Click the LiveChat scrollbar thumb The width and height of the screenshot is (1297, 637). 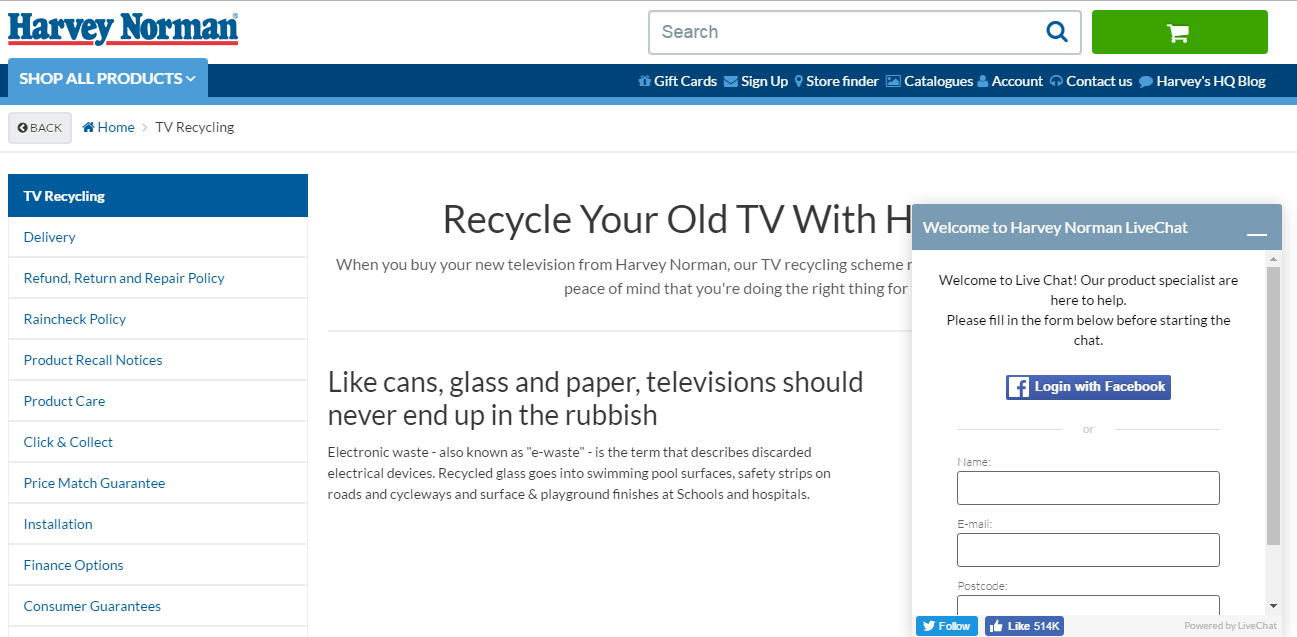[x=1273, y=405]
